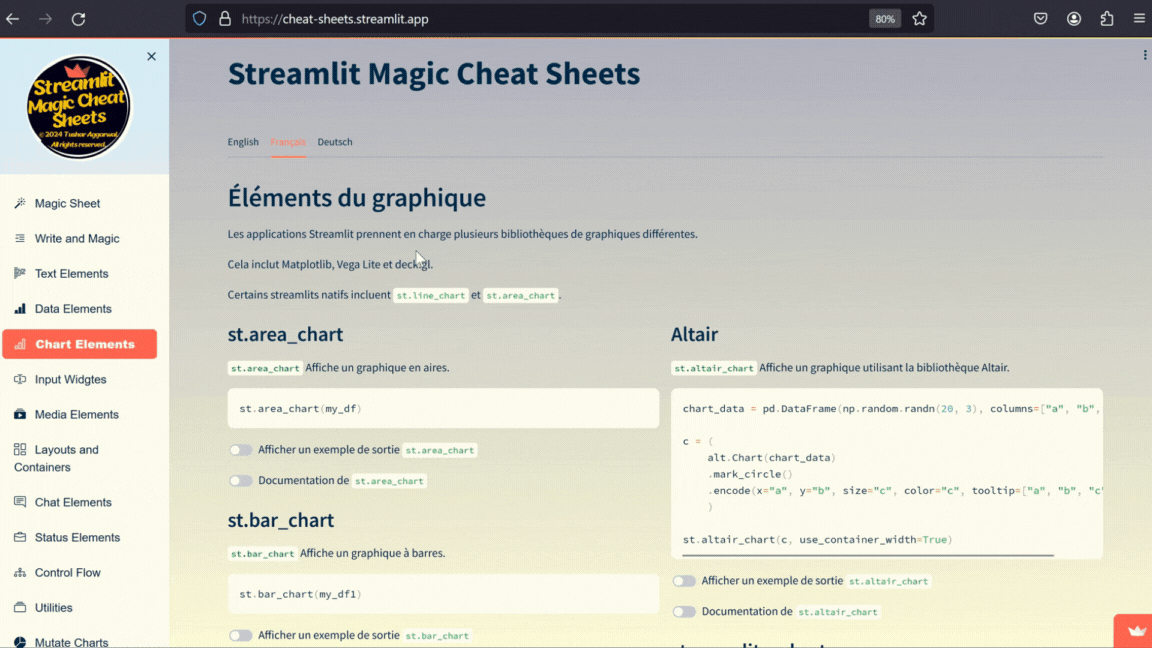Open the browser hamburger menu
This screenshot has height=648, width=1152.
point(1140,19)
